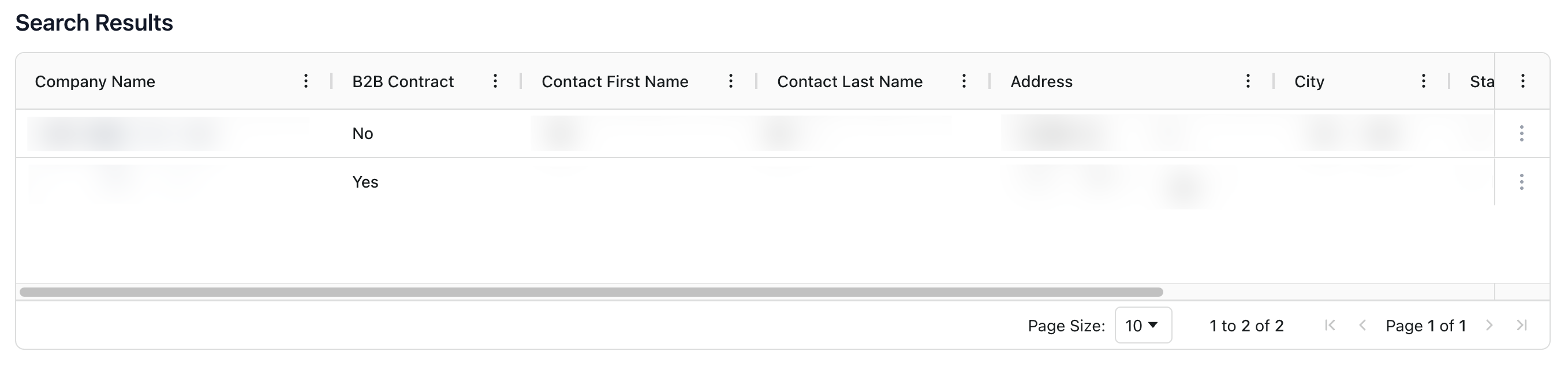
Task: Open actions menu for the Yes row
Action: coord(1521,182)
